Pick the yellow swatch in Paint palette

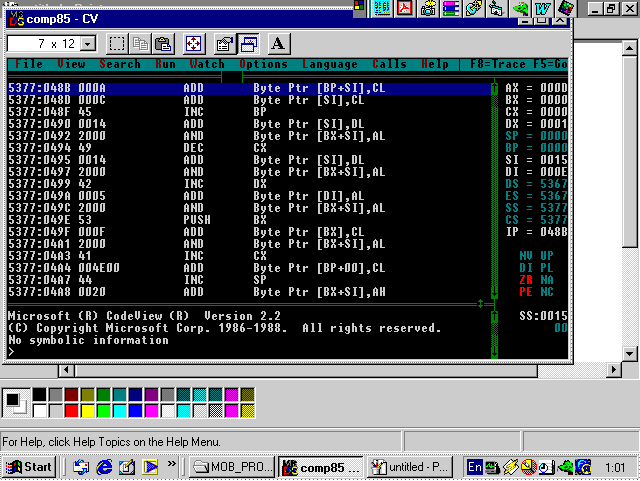[87, 411]
